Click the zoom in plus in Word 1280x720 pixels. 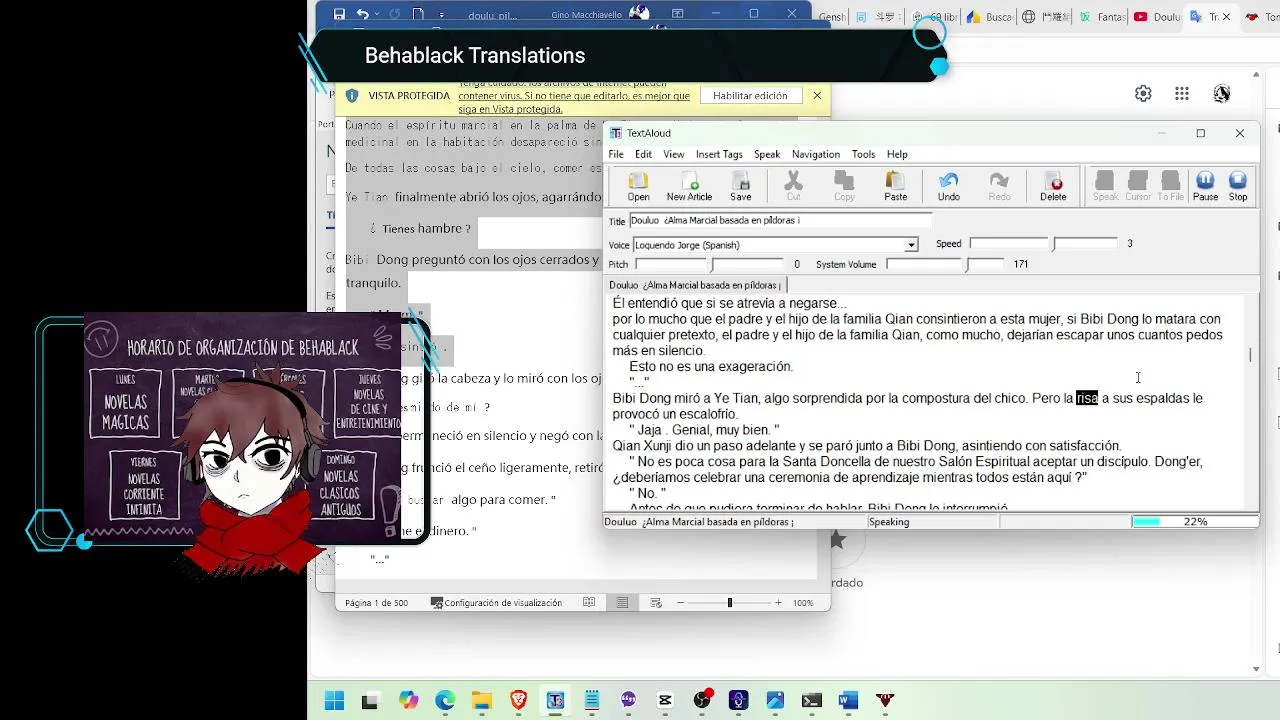778,603
